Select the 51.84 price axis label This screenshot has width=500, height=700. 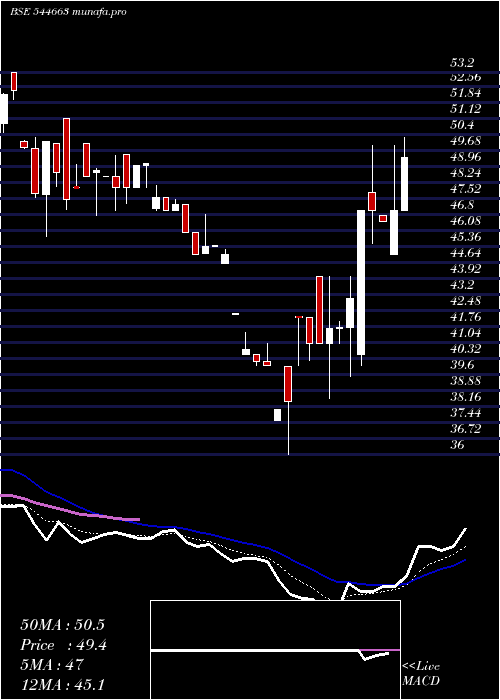point(466,93)
